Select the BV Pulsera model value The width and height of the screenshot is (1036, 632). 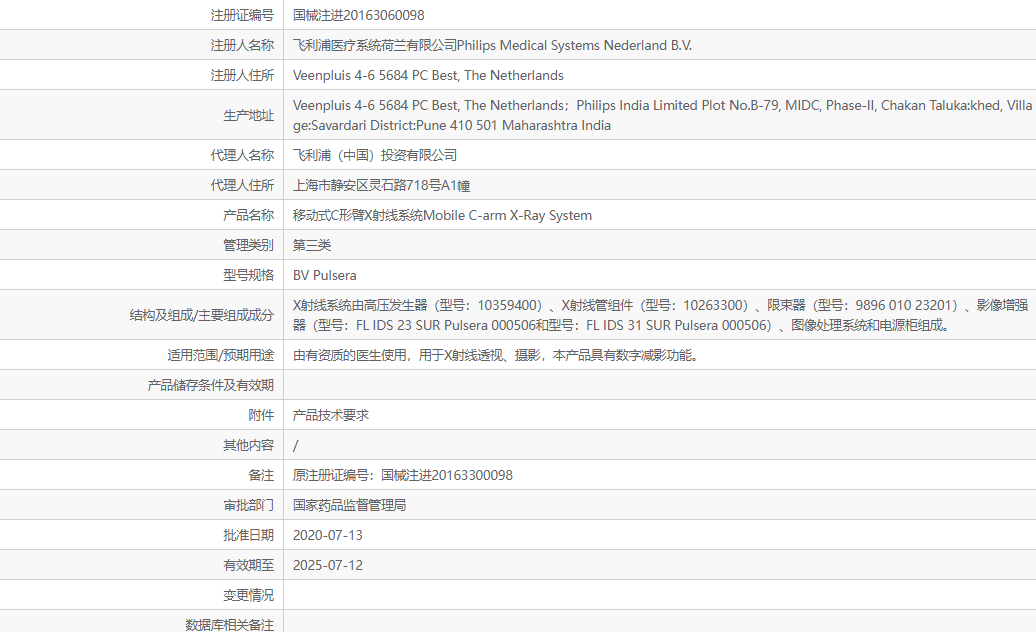coord(324,275)
